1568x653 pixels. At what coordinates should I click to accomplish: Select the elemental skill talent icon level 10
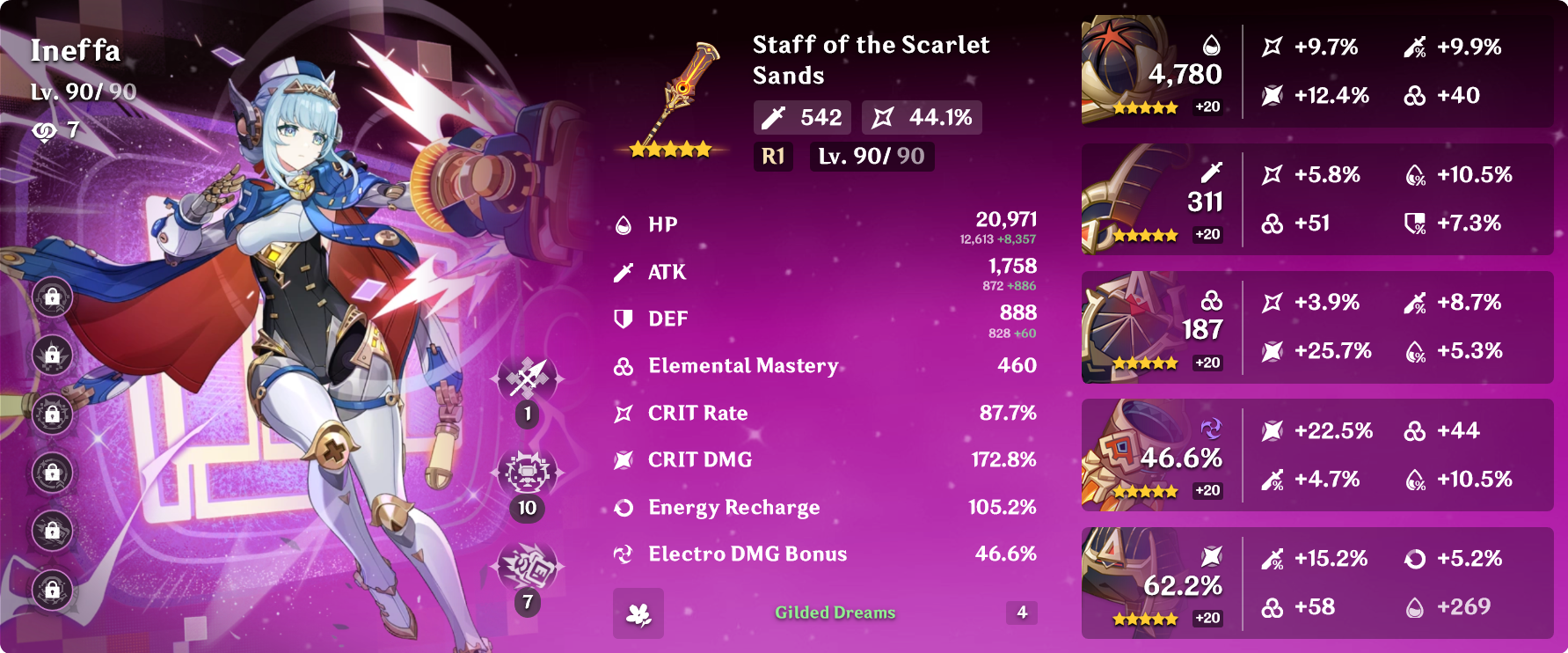coord(527,473)
